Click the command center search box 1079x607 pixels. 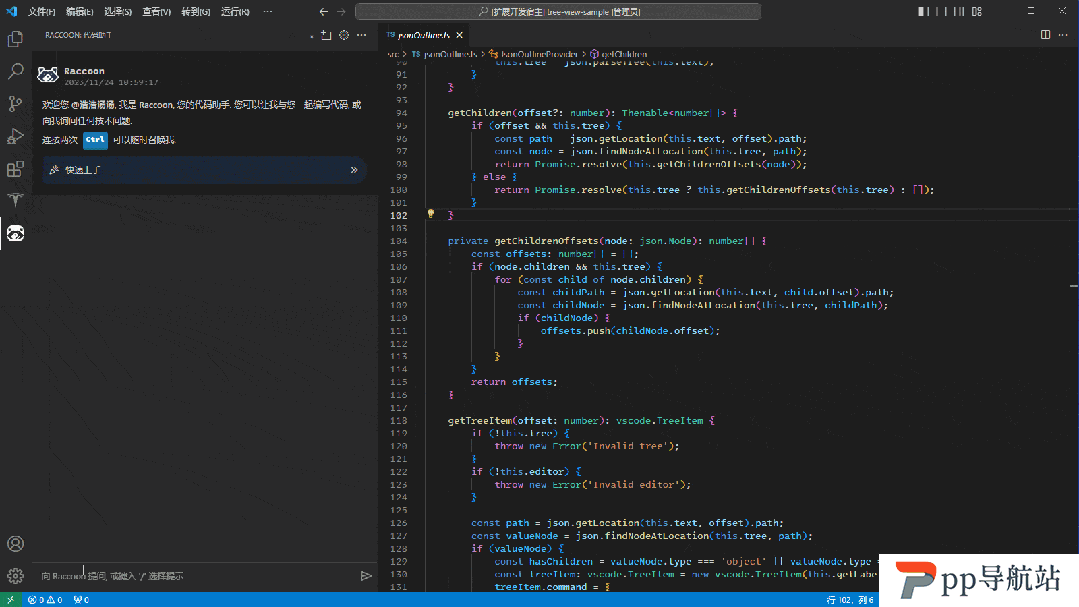pos(558,12)
